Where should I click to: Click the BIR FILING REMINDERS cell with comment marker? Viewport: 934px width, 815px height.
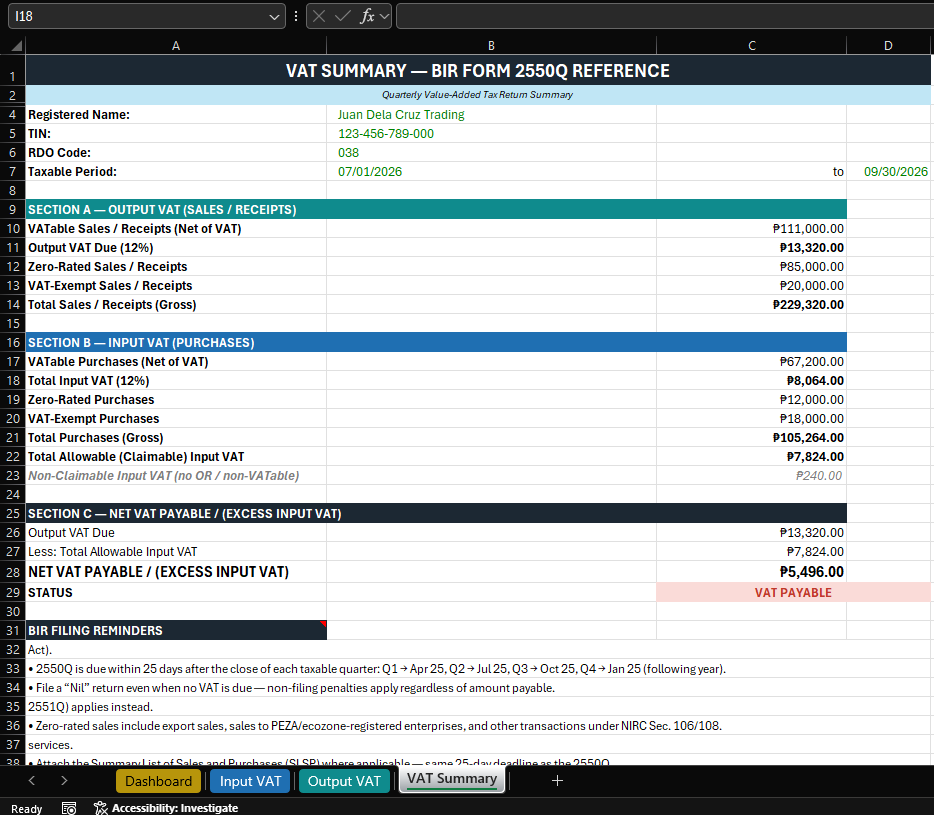click(x=176, y=630)
